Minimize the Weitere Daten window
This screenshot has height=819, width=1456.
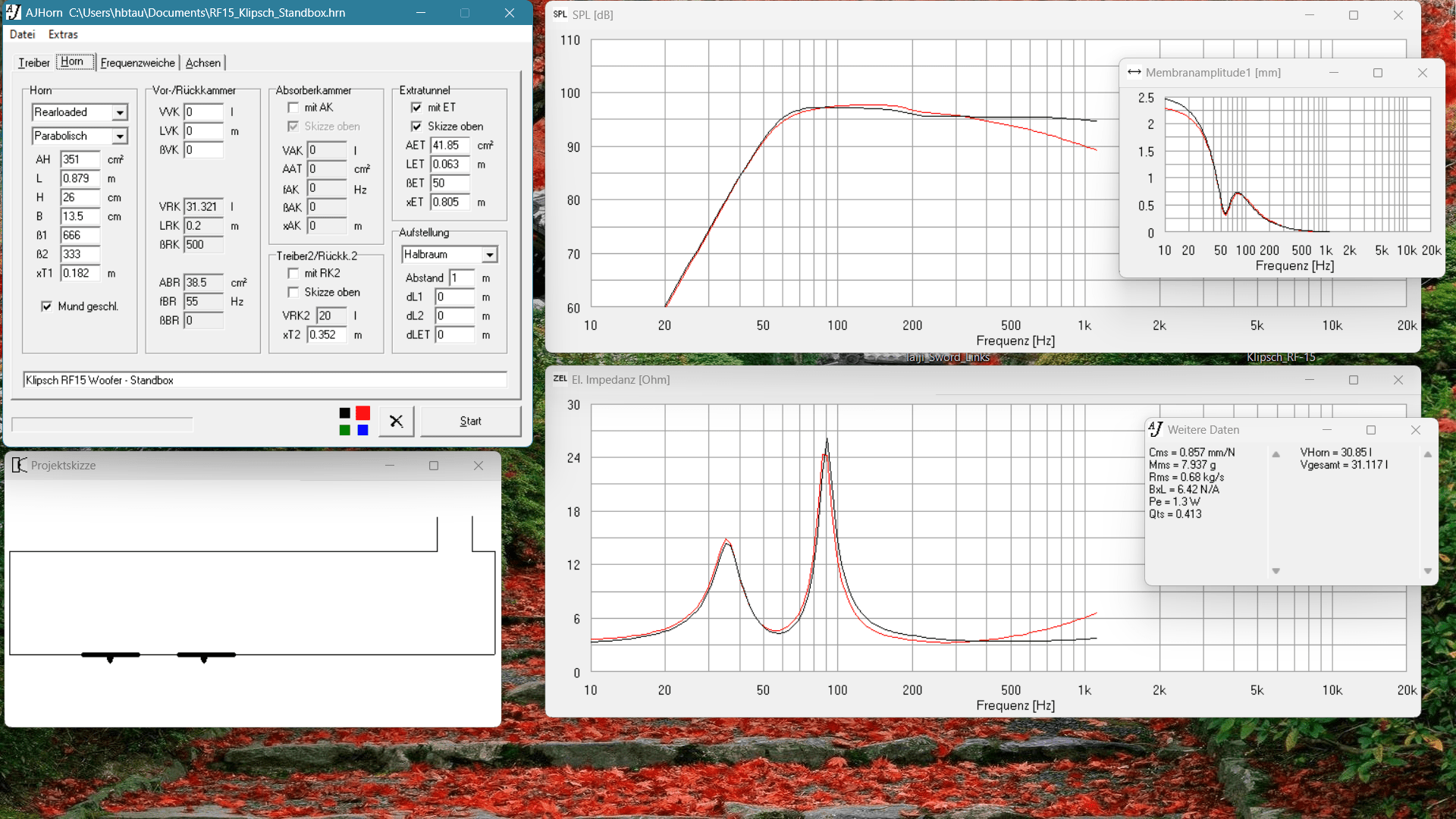(1326, 429)
